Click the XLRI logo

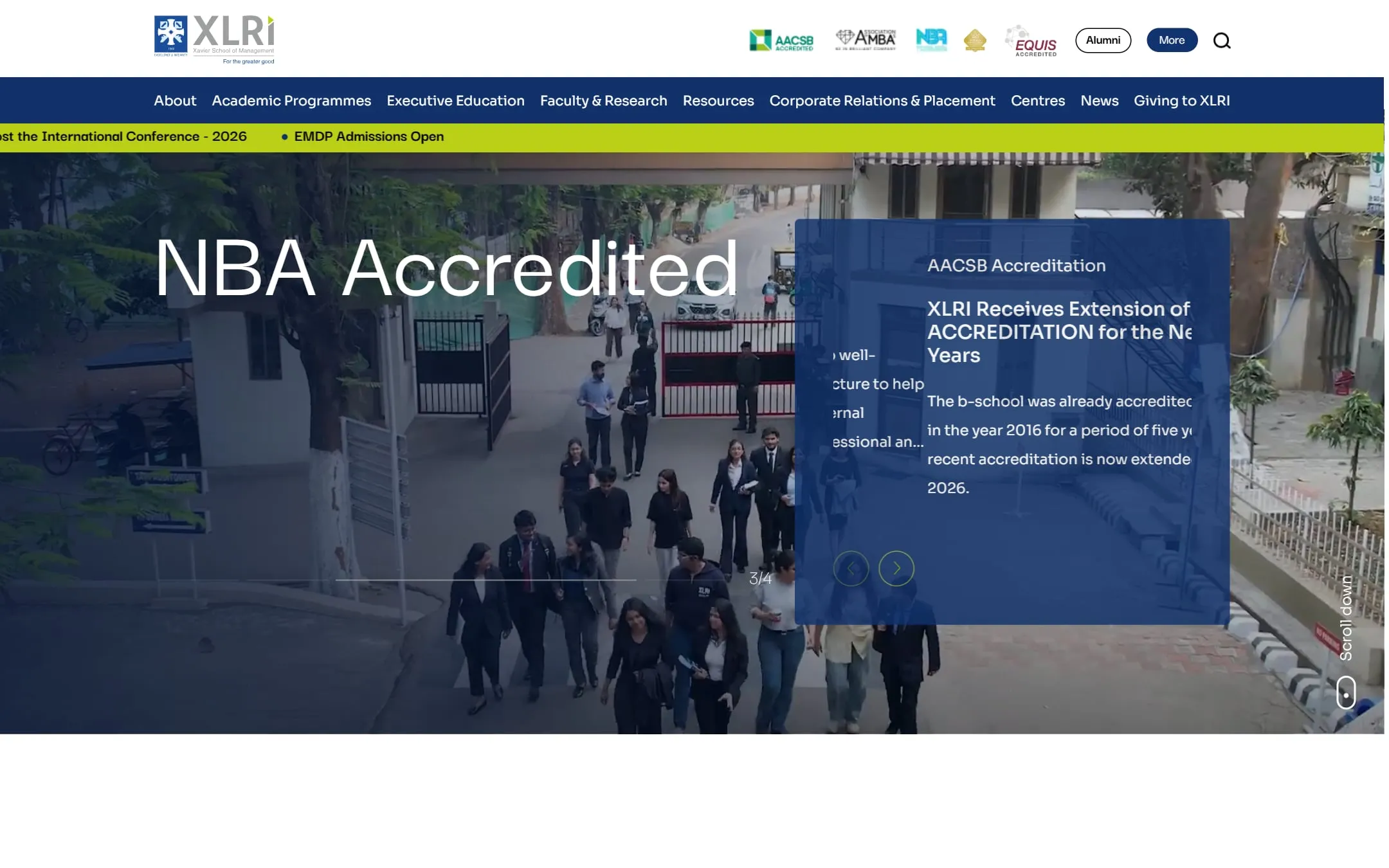pos(214,40)
